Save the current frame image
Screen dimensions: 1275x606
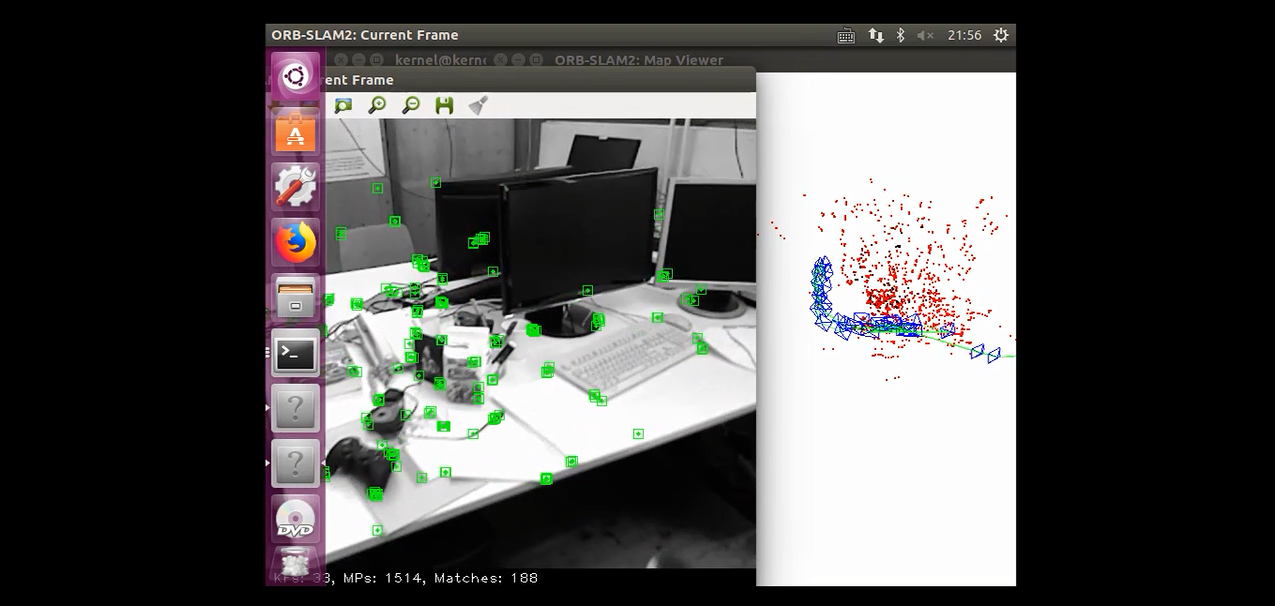(445, 105)
